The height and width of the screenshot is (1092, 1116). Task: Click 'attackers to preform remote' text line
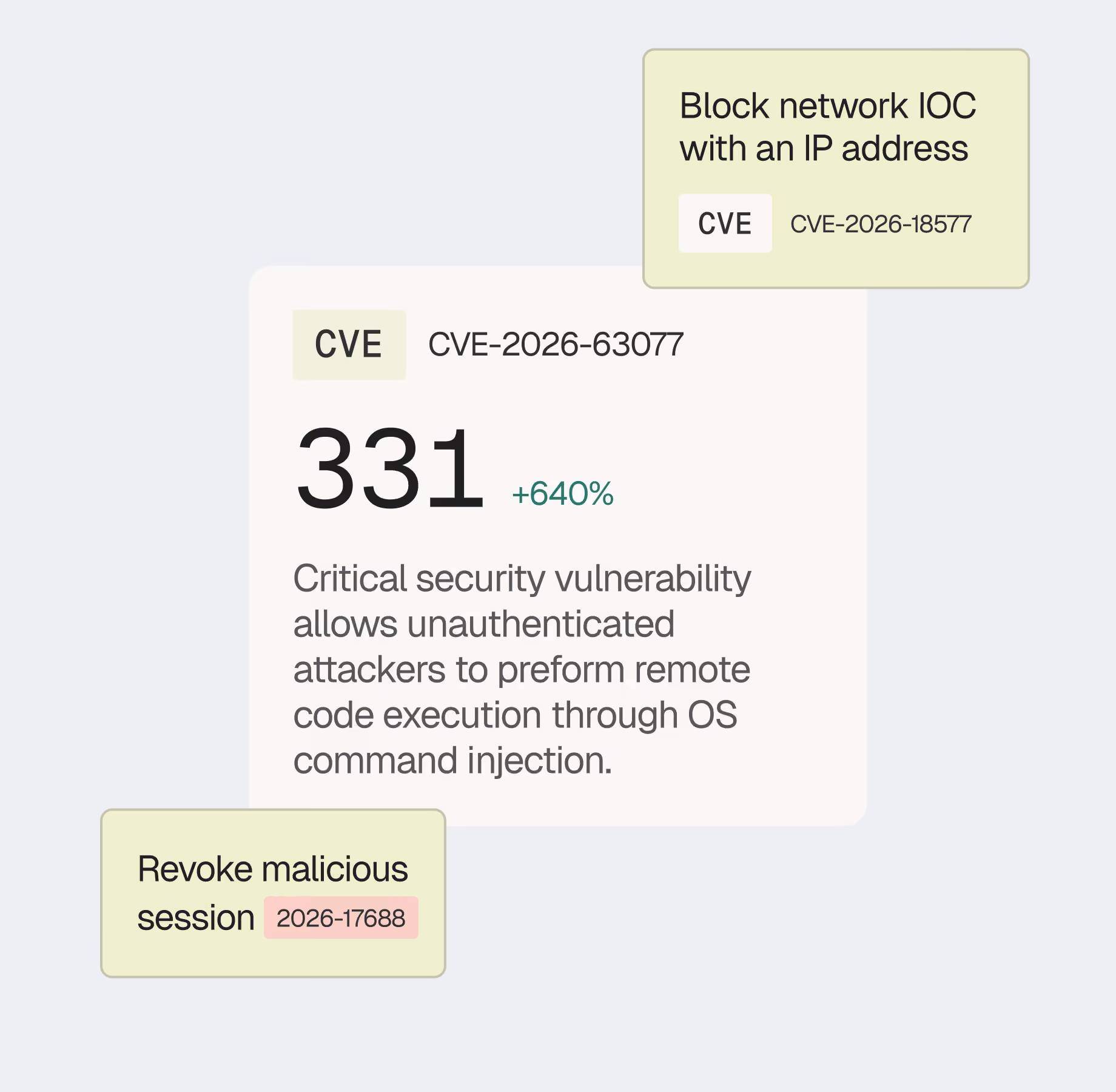tap(522, 670)
